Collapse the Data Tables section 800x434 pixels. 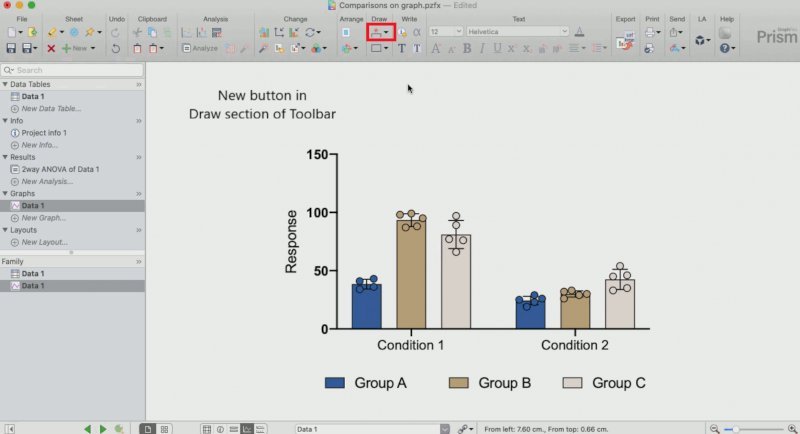tap(5, 85)
